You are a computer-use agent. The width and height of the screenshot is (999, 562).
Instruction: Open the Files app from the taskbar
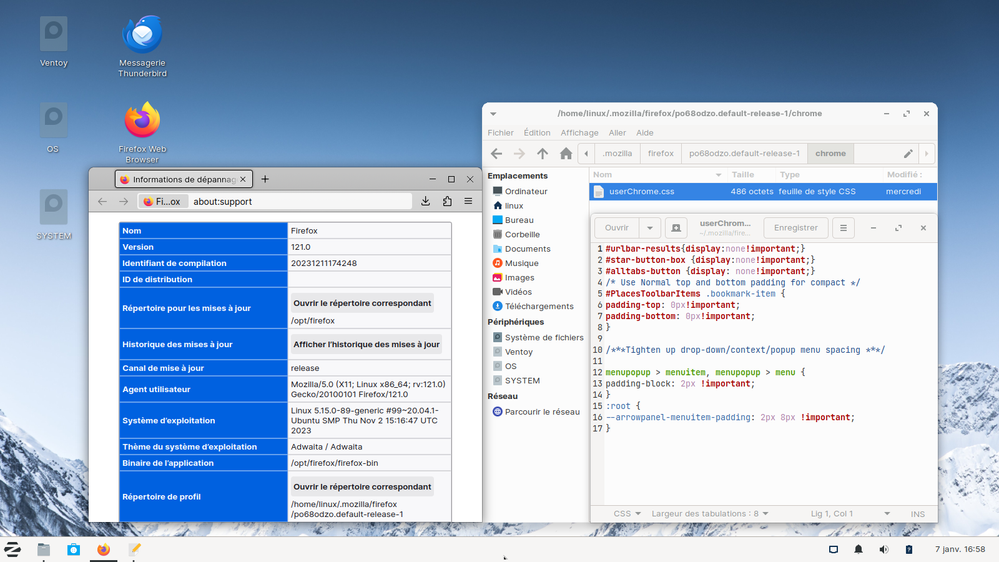pos(43,549)
